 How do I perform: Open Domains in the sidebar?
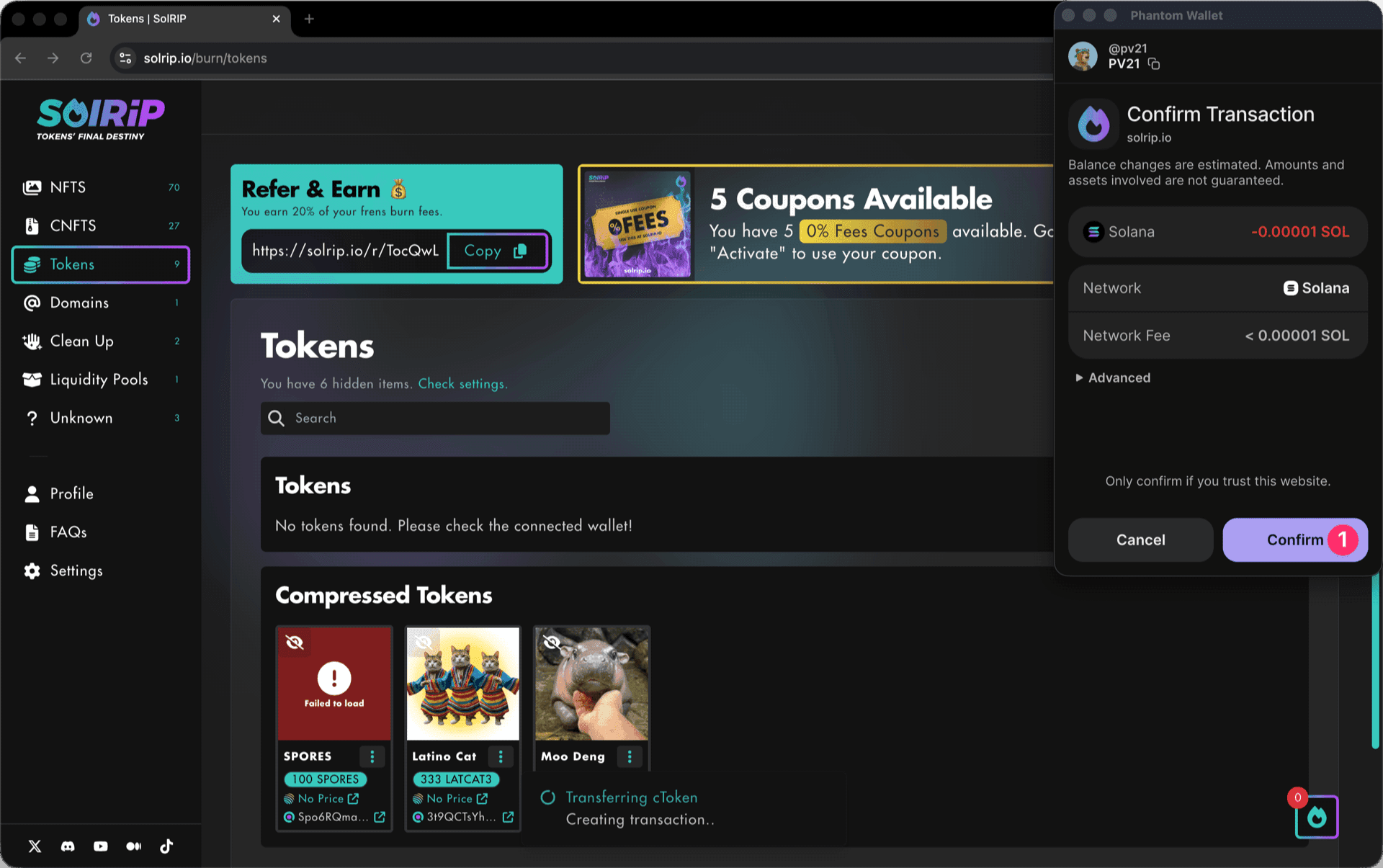tap(101, 303)
